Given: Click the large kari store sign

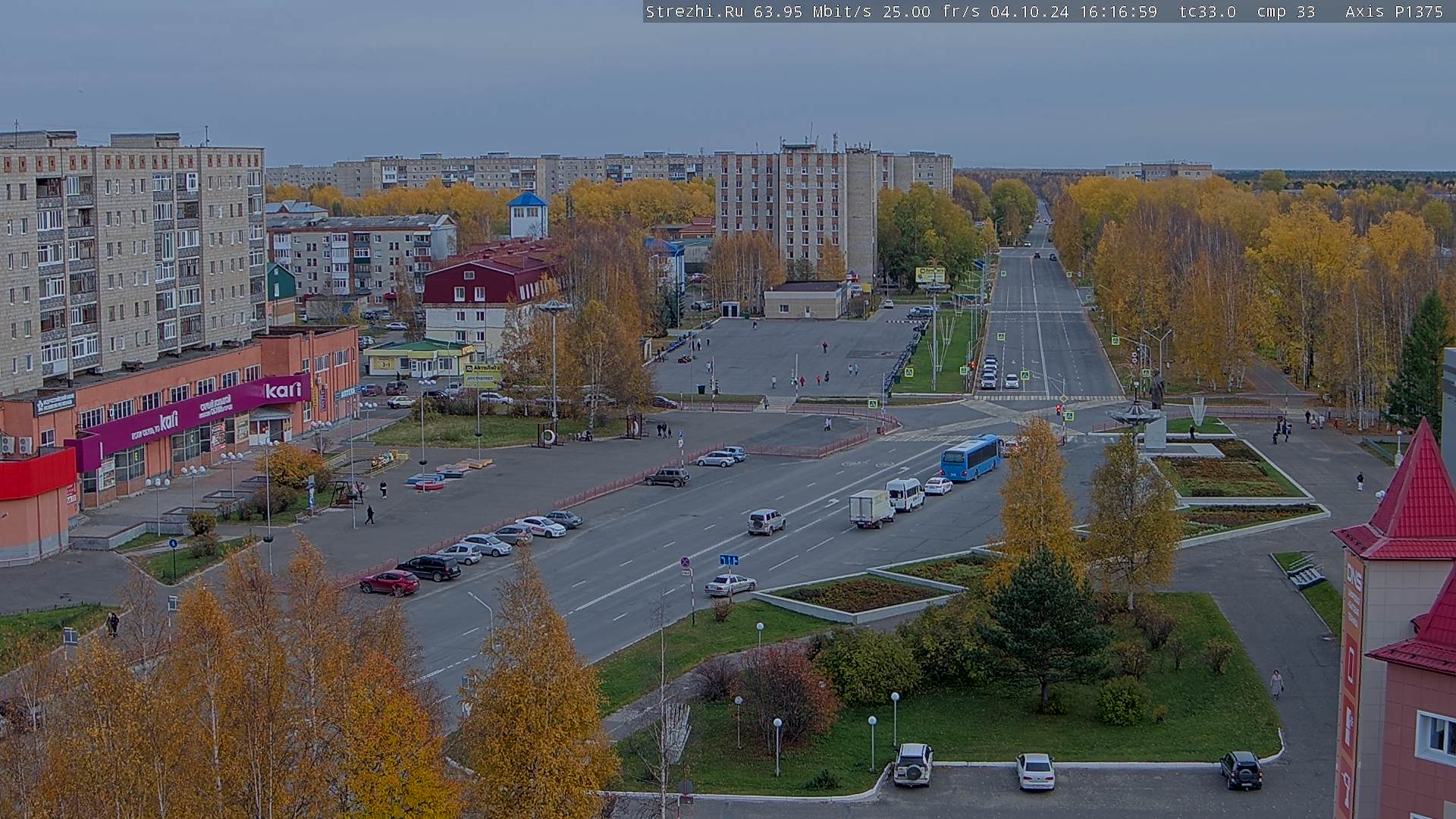Looking at the screenshot, I should tap(284, 391).
